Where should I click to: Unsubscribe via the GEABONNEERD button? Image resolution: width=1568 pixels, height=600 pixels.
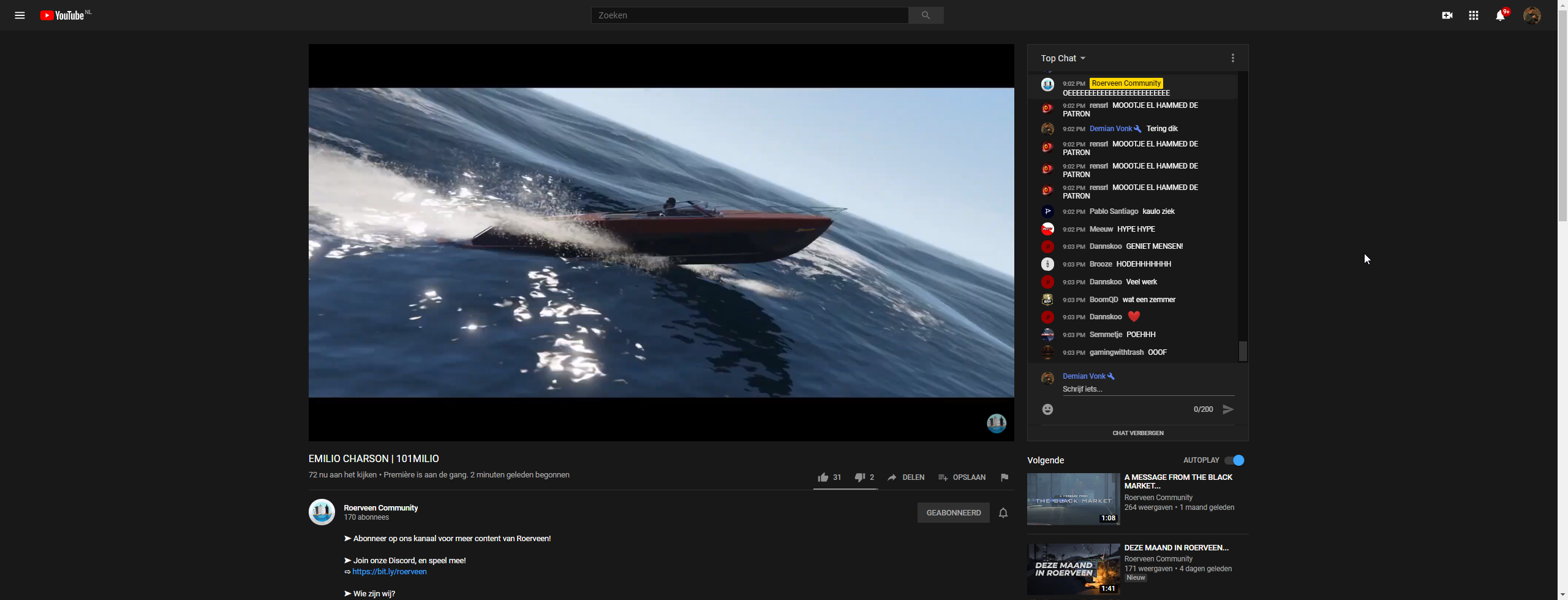point(953,513)
